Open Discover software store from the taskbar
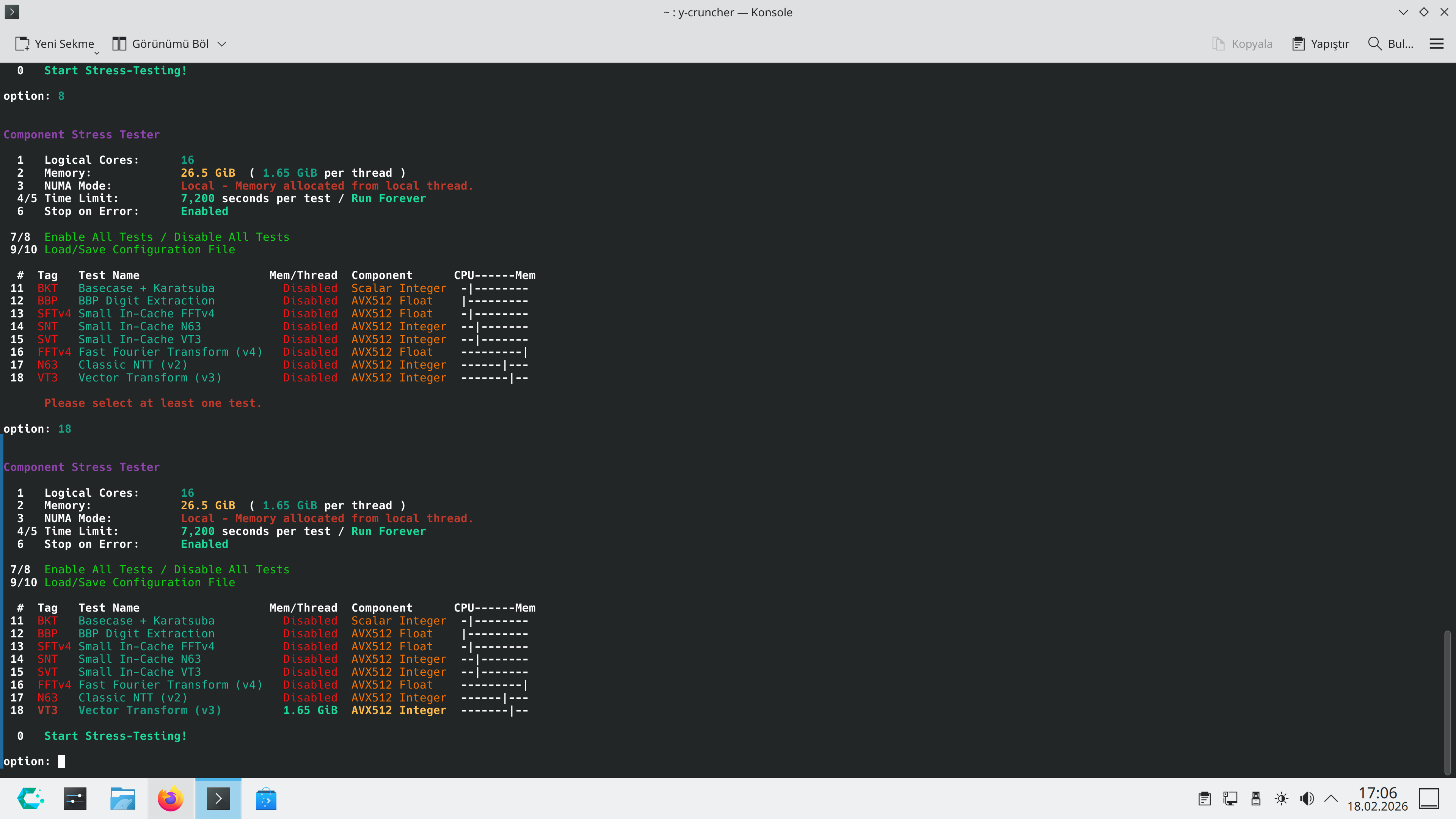1456x819 pixels. point(266,799)
